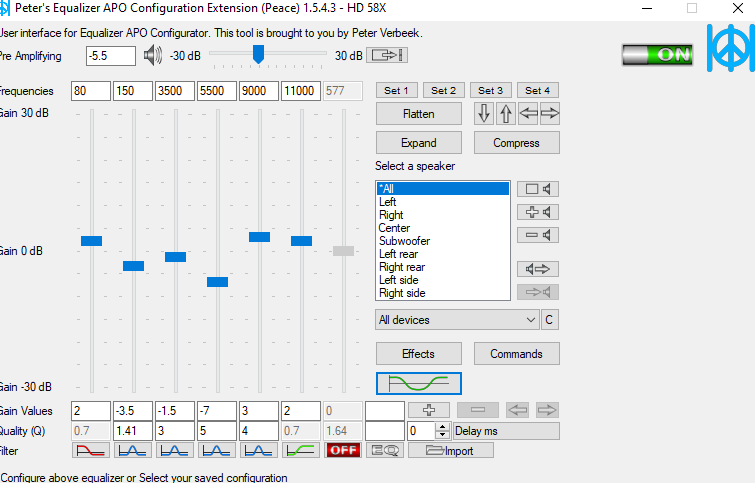The width and height of the screenshot is (755, 483).
Task: Click the Import button
Action: (450, 451)
